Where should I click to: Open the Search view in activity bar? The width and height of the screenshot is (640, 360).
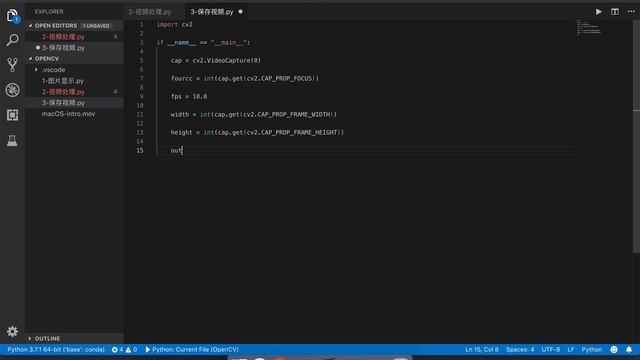12,40
